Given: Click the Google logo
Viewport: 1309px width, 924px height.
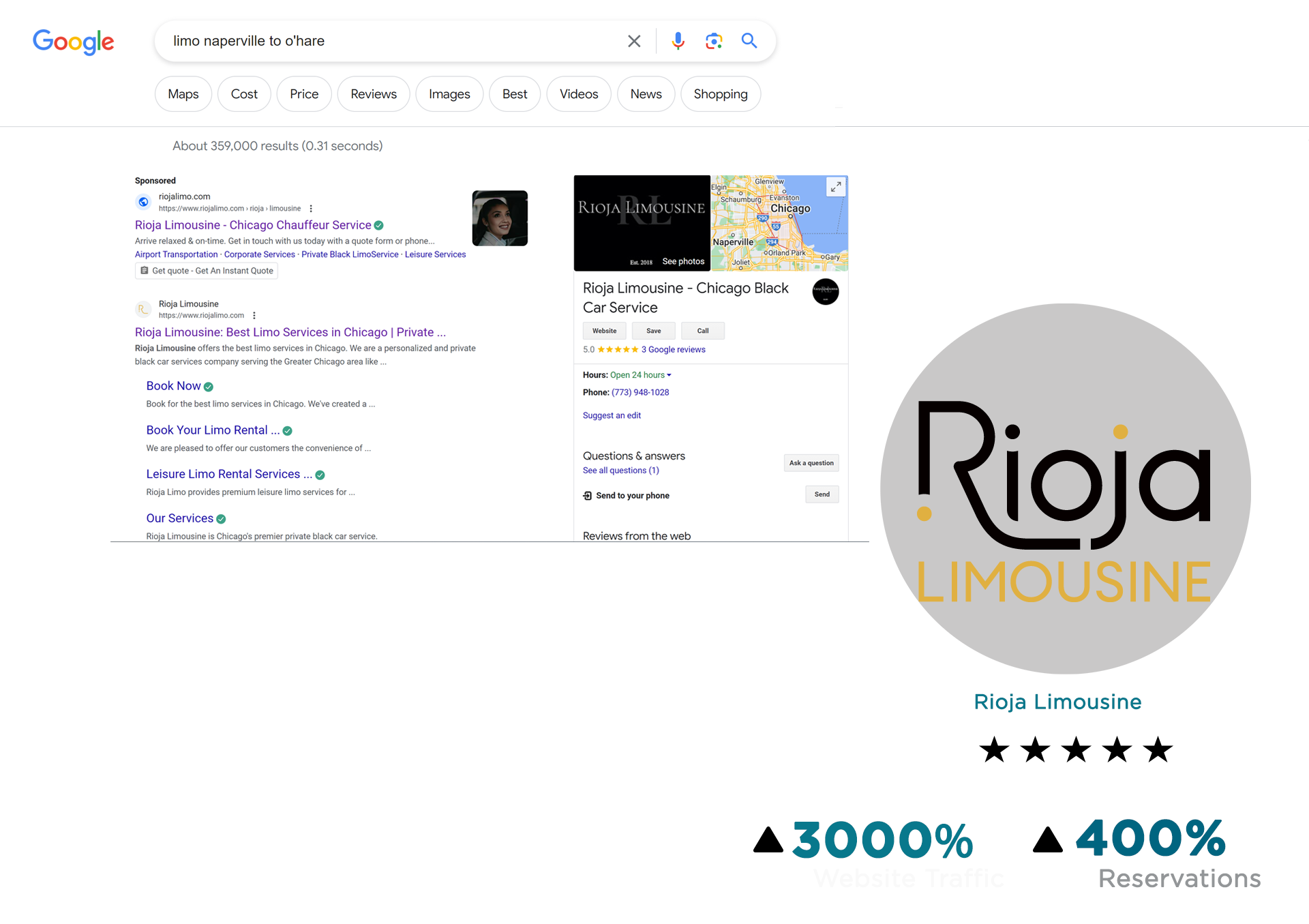Looking at the screenshot, I should [74, 42].
